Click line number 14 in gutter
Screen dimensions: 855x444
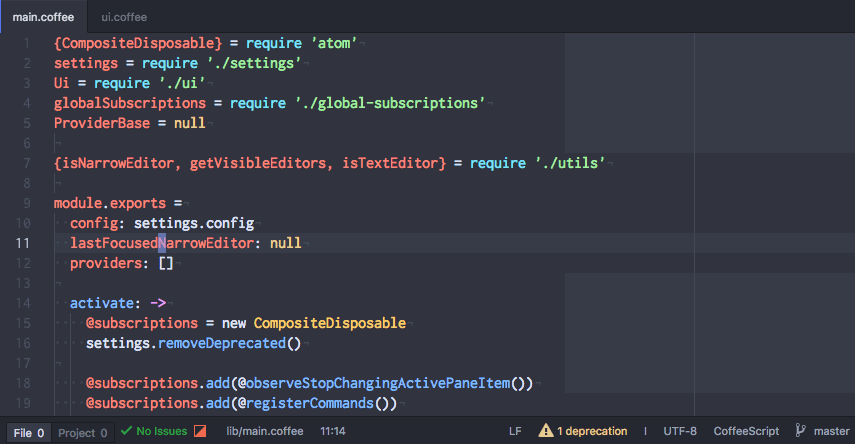coord(23,303)
